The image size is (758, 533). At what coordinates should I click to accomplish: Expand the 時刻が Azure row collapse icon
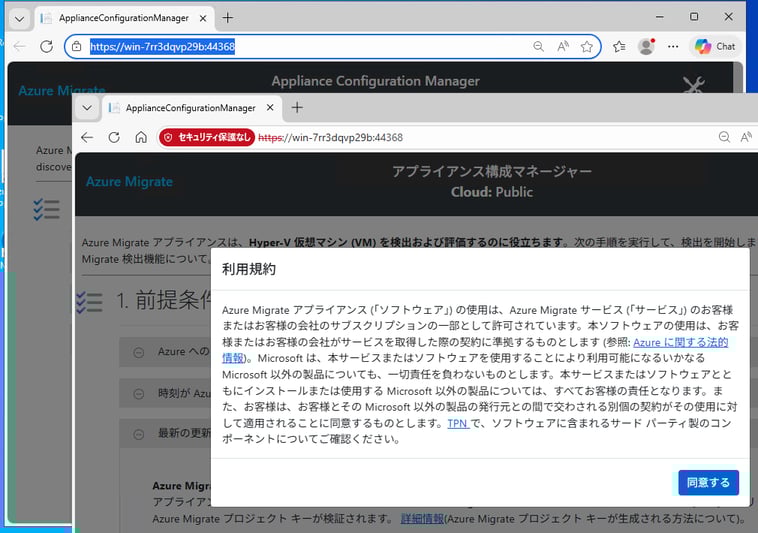[x=139, y=394]
